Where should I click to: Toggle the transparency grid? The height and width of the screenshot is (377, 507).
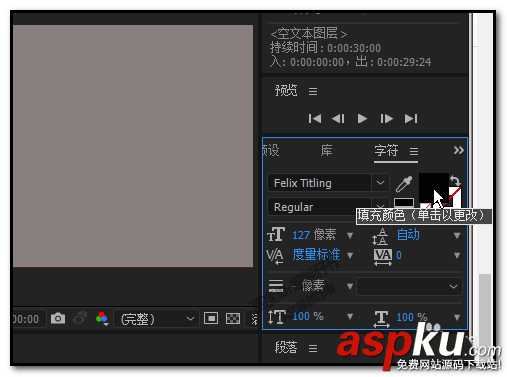click(233, 318)
